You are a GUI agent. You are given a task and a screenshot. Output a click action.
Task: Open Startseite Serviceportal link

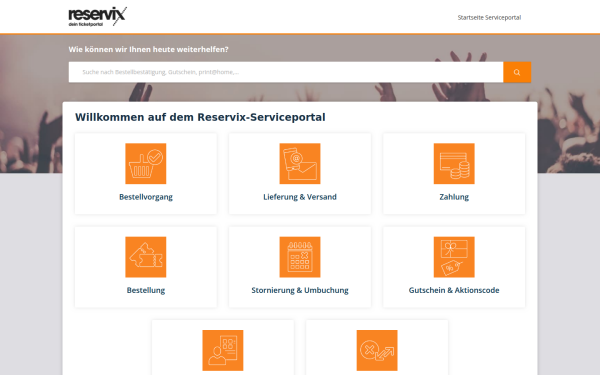click(x=489, y=17)
